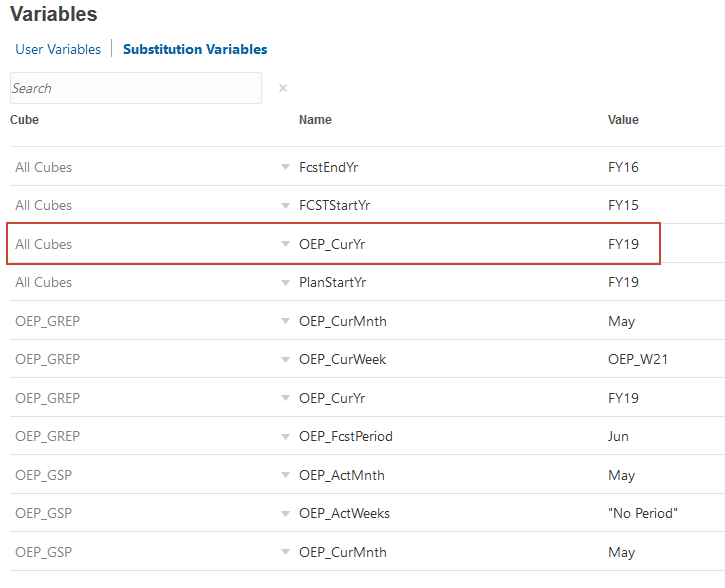Screen dimensions: 725x588
Task: Click the dropdown arrow next to PlanStartYr
Action: point(285,283)
